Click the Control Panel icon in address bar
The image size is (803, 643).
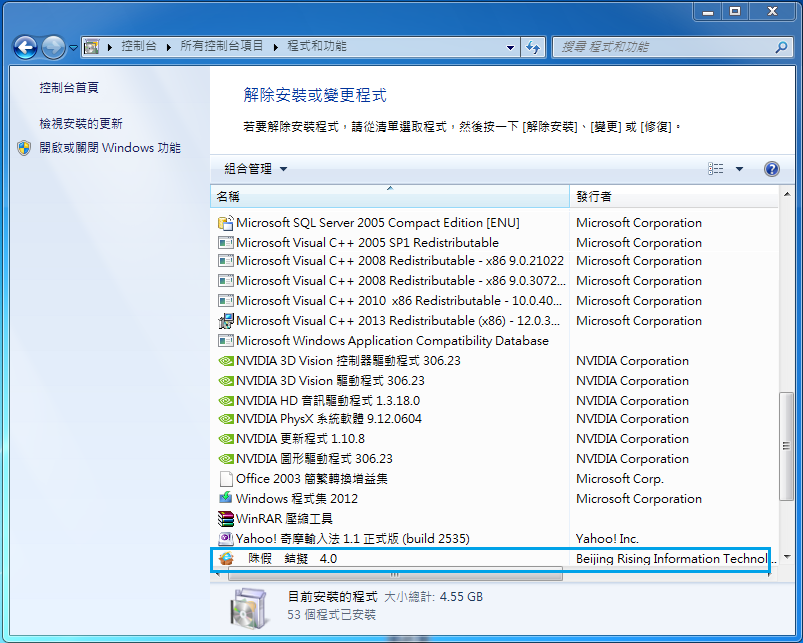coord(92,47)
